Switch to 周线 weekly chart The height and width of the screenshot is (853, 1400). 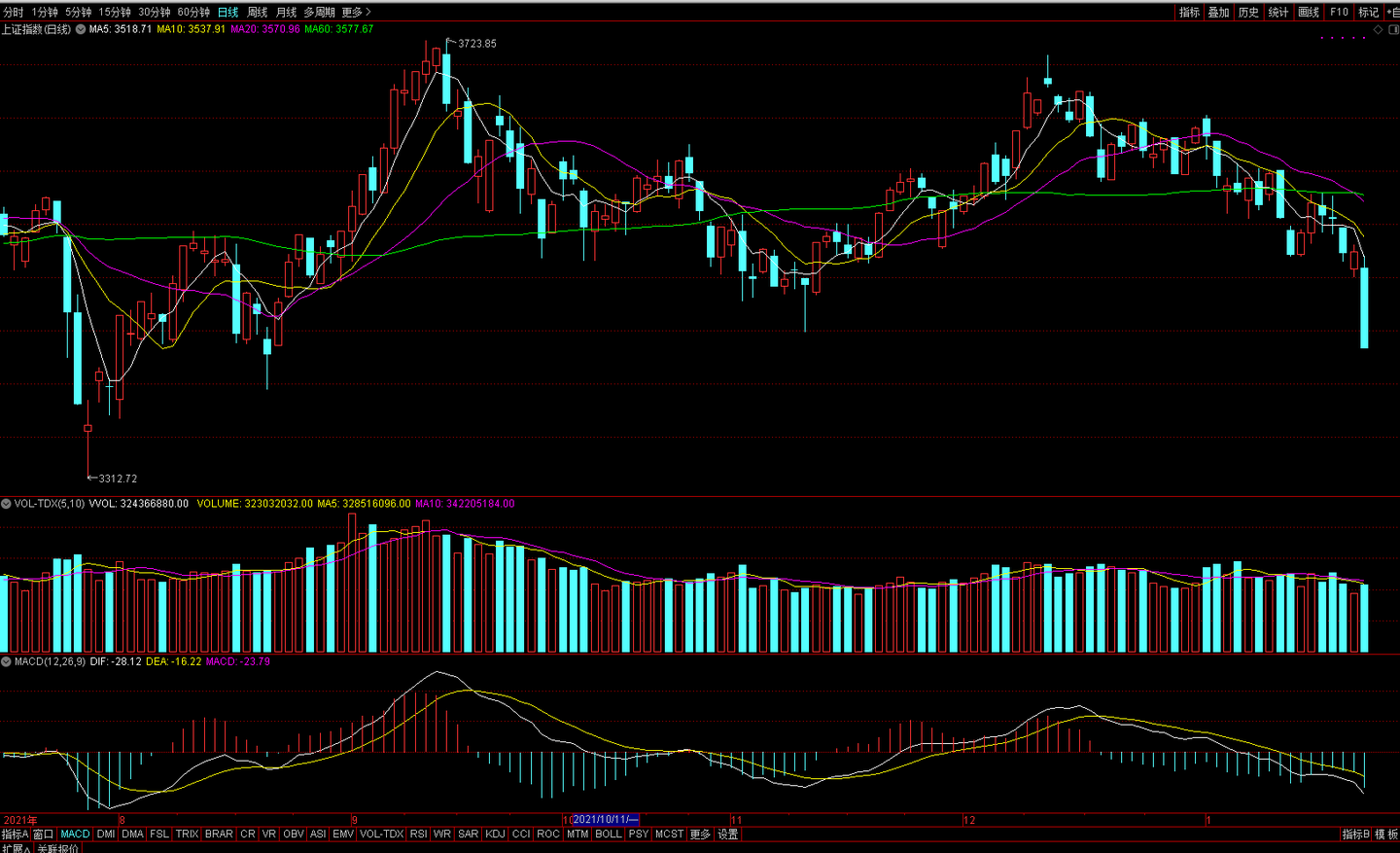[x=258, y=13]
